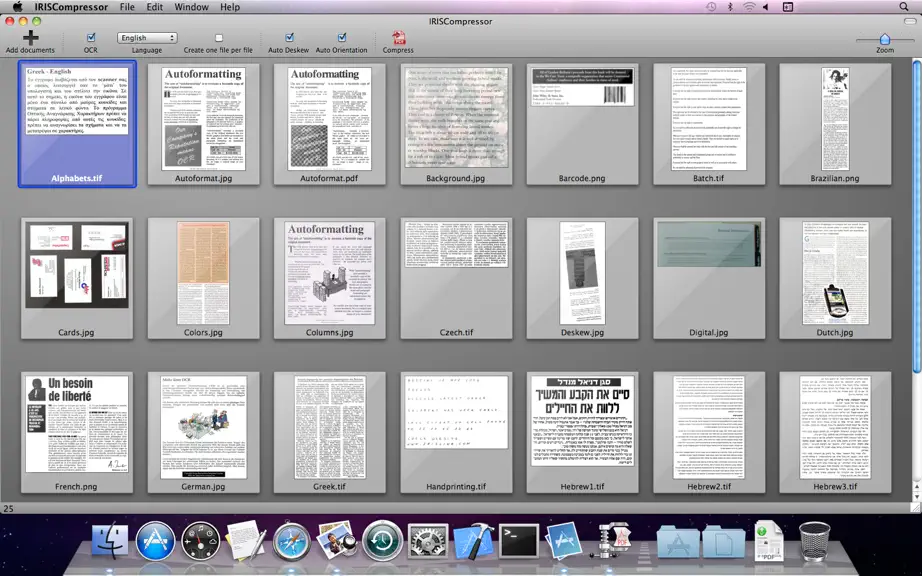Viewport: 922px width, 576px height.
Task: Disable the OCR checkbox
Action: click(91, 38)
